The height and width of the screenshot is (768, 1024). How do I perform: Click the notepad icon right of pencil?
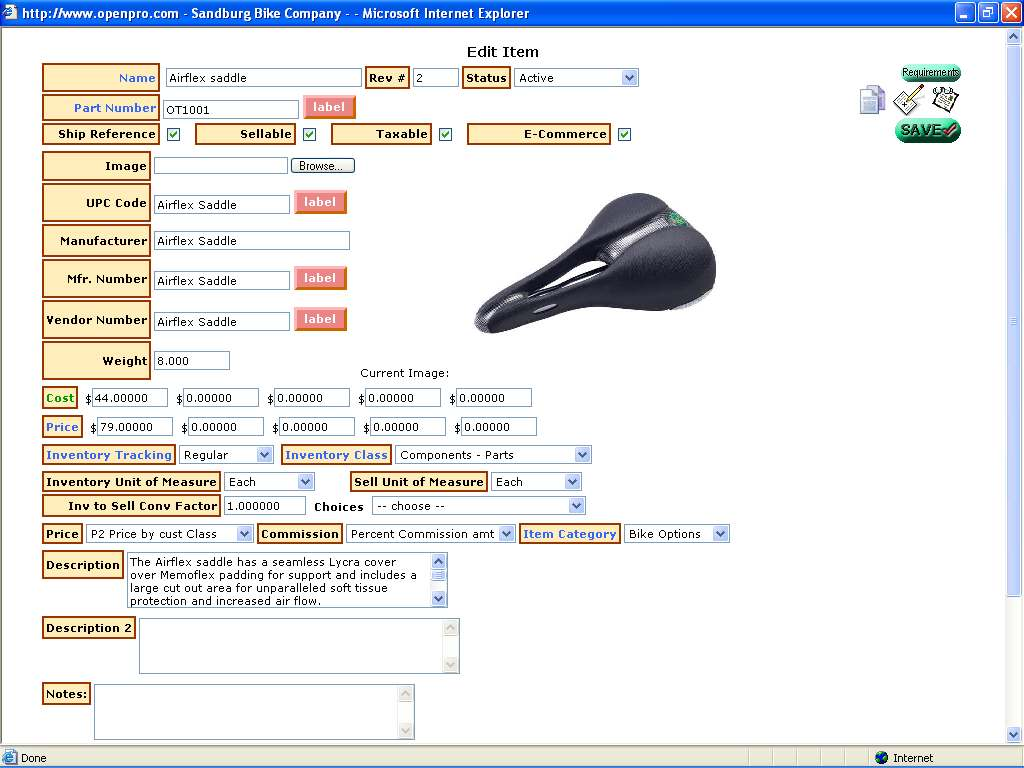(x=945, y=98)
